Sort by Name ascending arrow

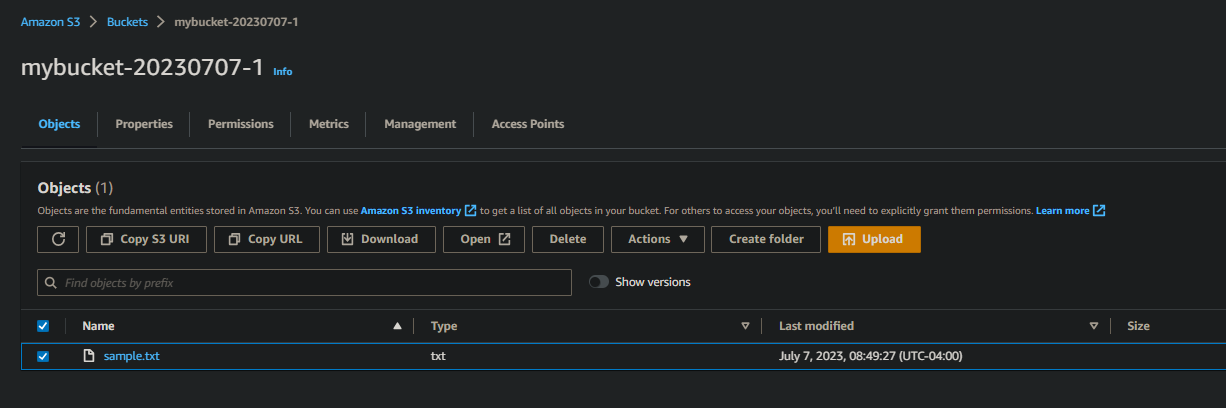tap(397, 326)
